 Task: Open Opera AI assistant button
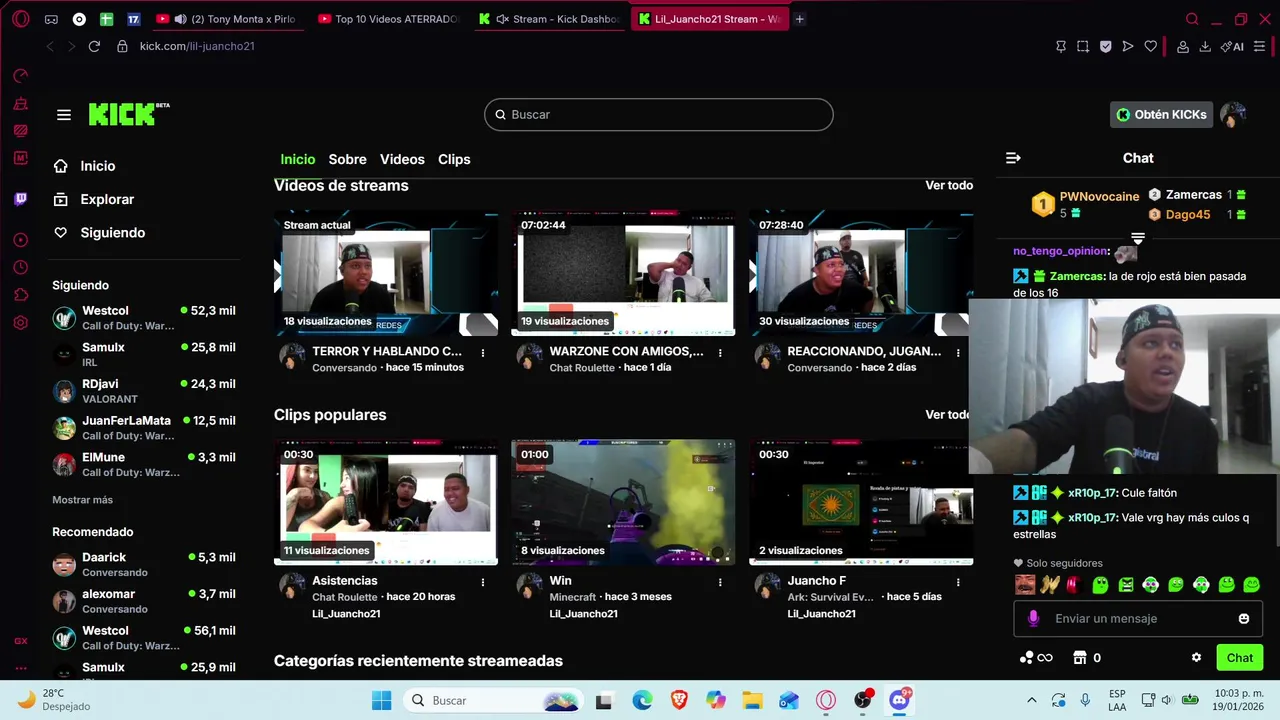click(1232, 46)
